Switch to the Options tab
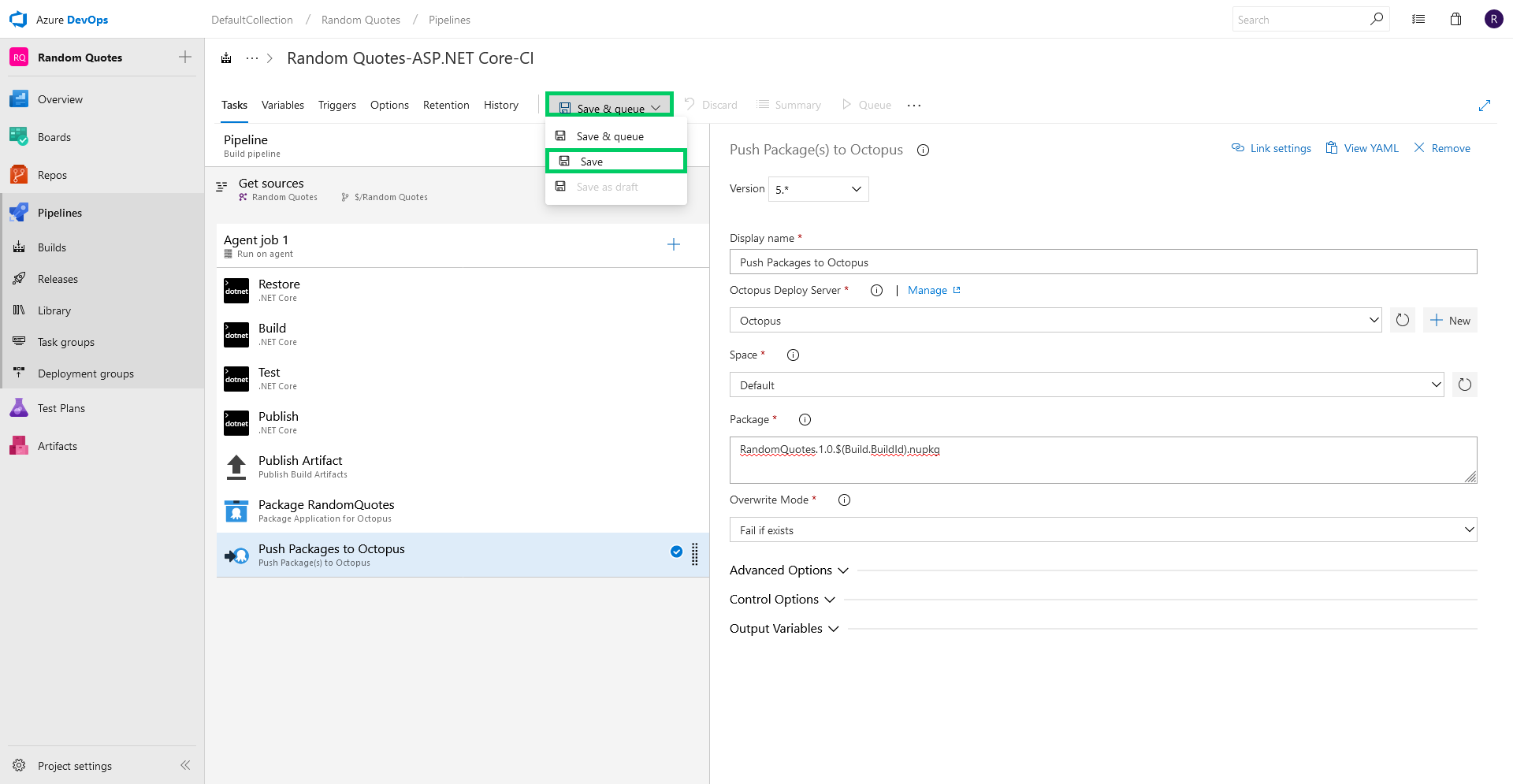The height and width of the screenshot is (784, 1513). coord(389,105)
